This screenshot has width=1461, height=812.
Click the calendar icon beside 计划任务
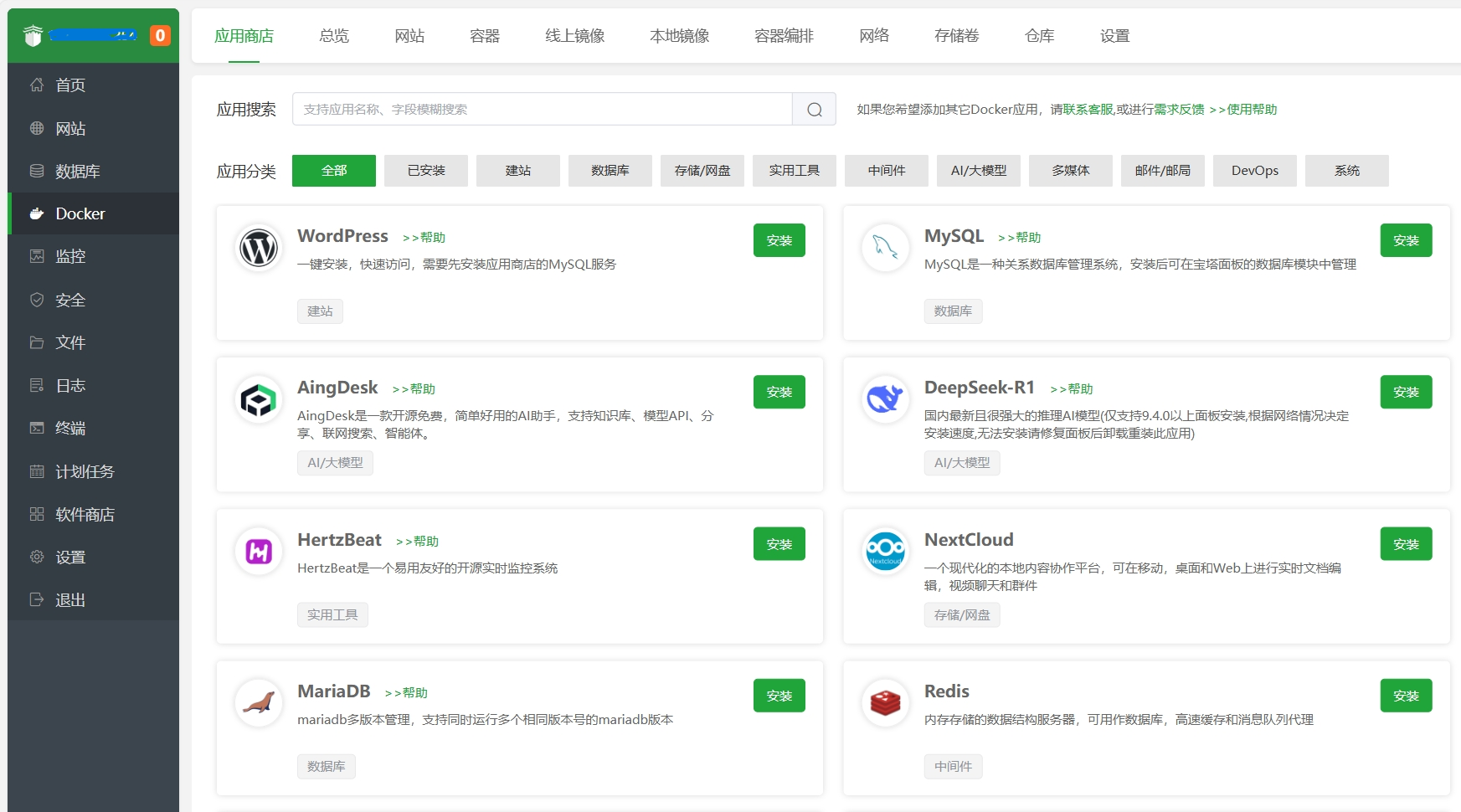[x=37, y=471]
